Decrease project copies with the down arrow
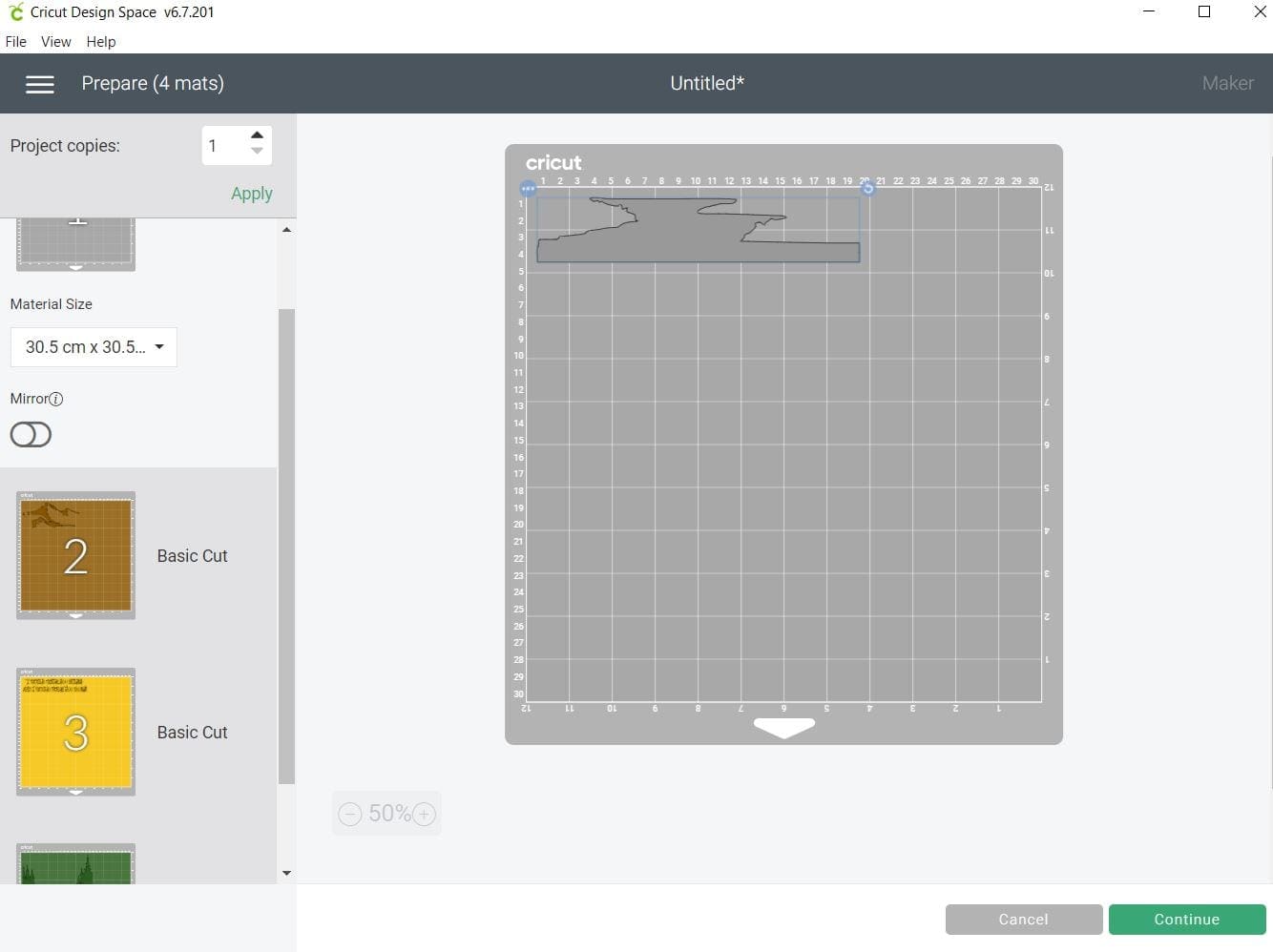 [257, 151]
